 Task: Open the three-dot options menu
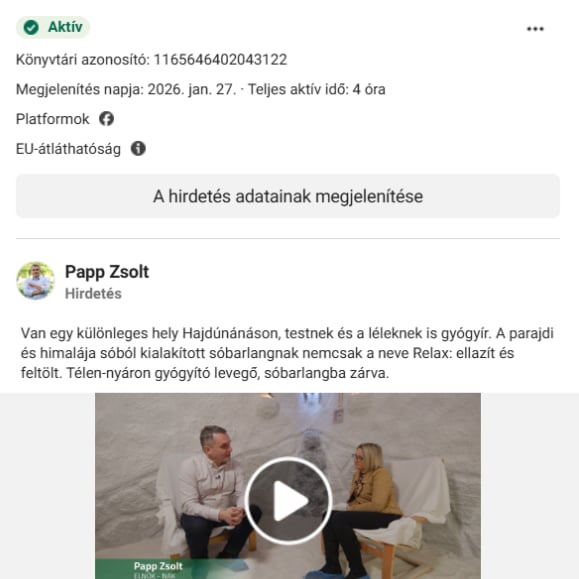point(535,29)
